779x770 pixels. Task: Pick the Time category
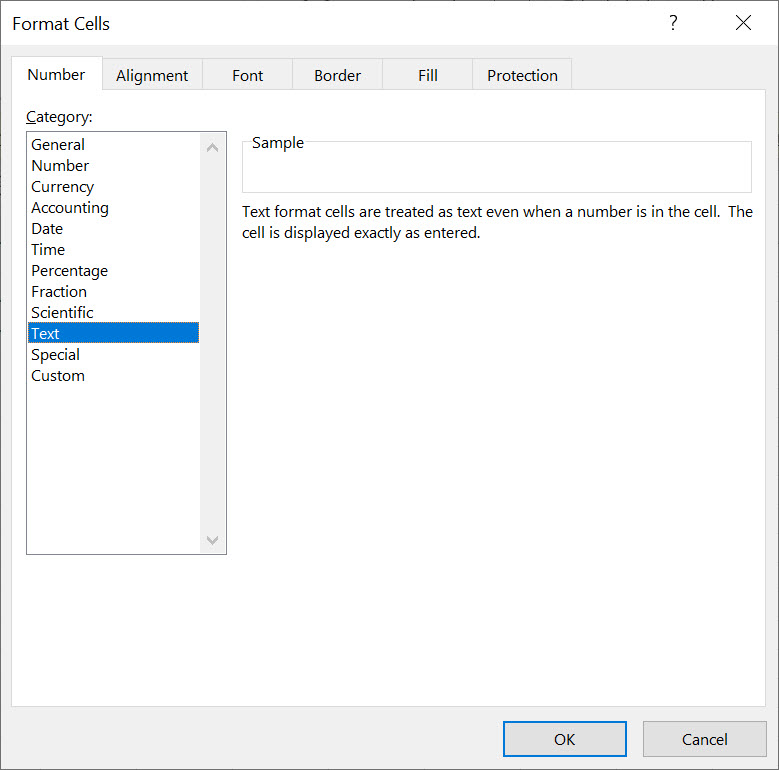tap(114, 249)
